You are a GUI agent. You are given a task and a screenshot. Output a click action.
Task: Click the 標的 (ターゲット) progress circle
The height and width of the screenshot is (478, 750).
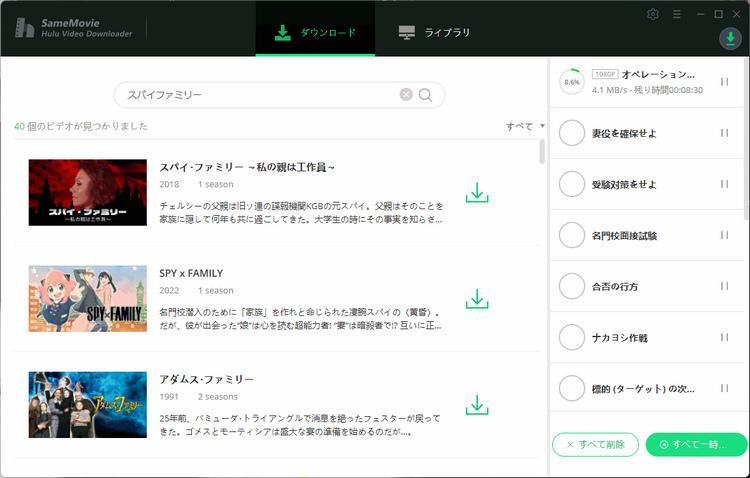click(572, 389)
